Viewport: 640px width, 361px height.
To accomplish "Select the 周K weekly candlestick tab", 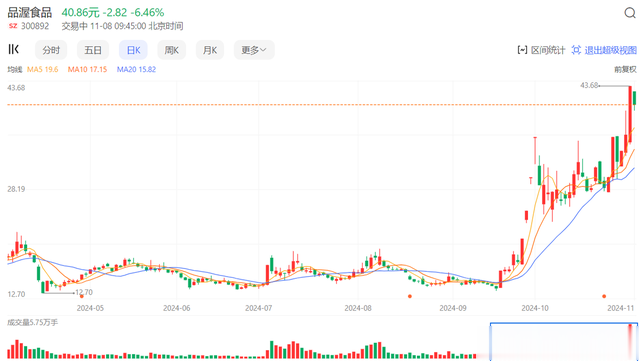I will coord(171,50).
